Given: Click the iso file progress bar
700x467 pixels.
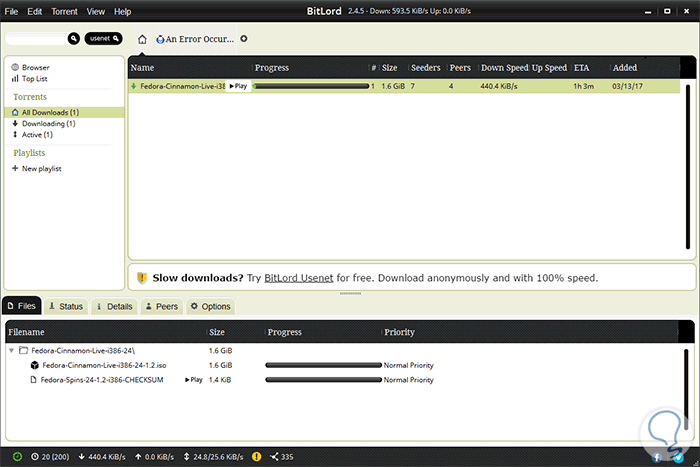Looking at the screenshot, I should click(x=324, y=365).
